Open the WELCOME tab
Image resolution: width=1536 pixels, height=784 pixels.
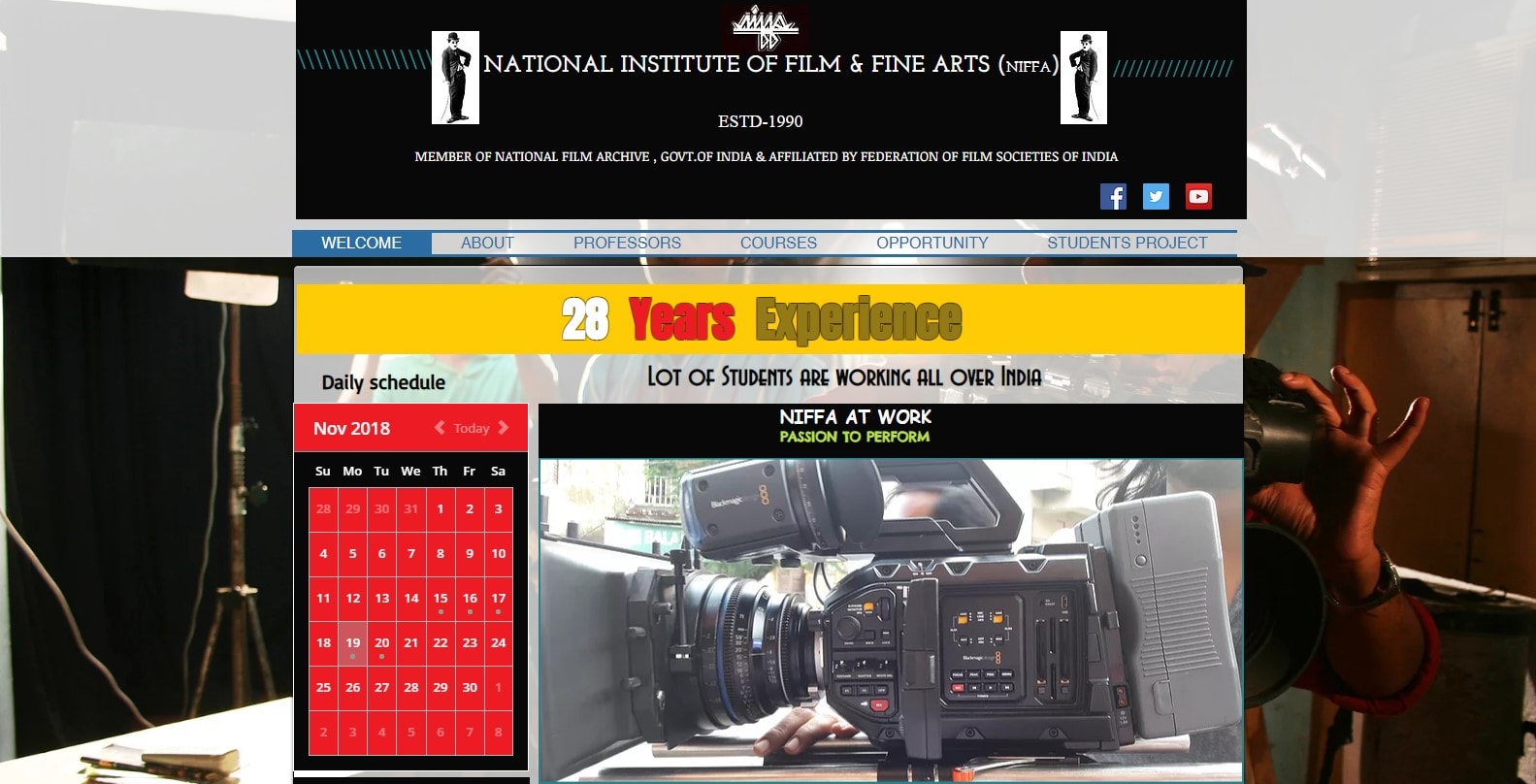point(362,243)
